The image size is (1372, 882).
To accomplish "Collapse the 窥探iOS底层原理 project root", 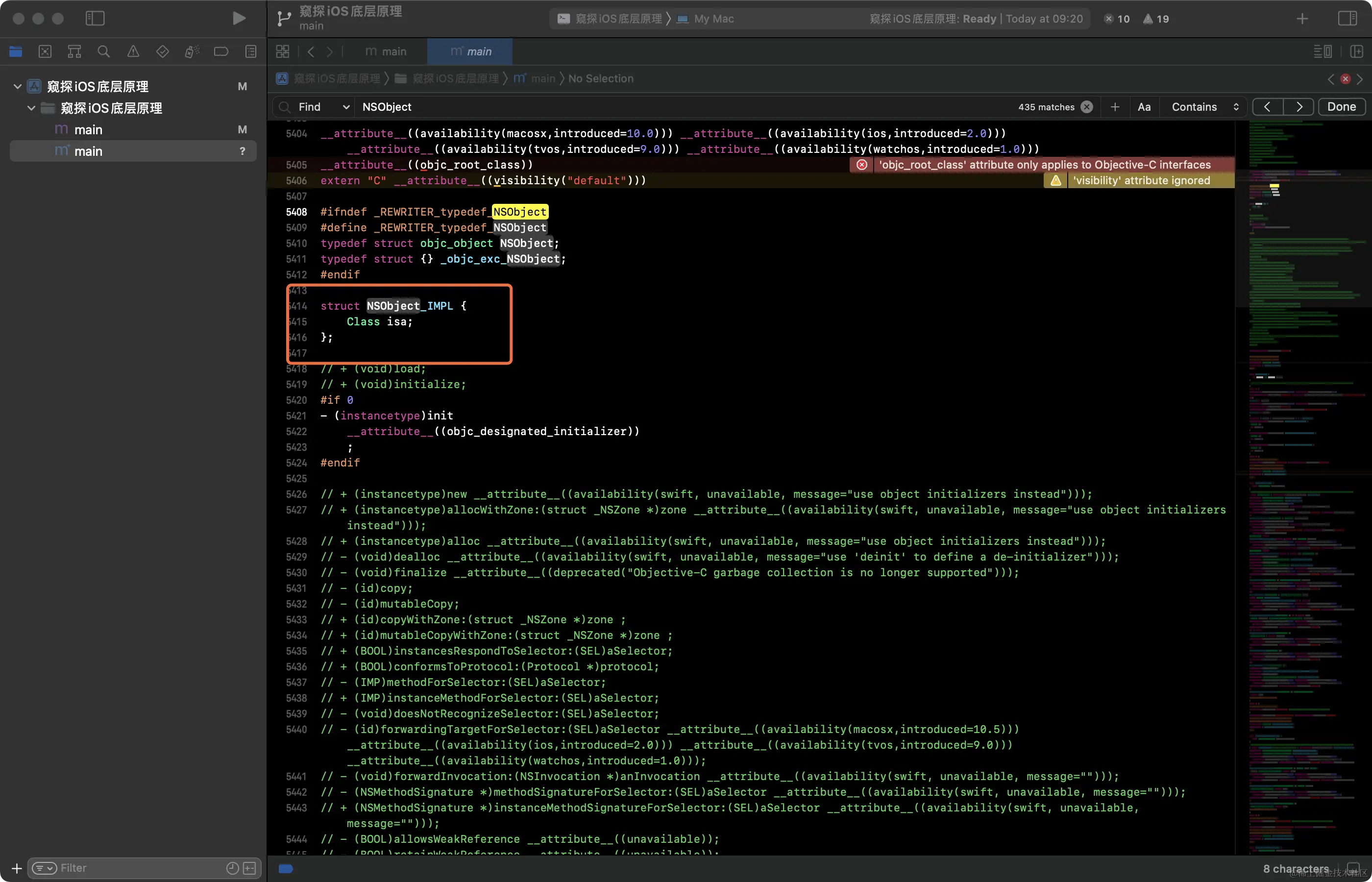I will (18, 86).
